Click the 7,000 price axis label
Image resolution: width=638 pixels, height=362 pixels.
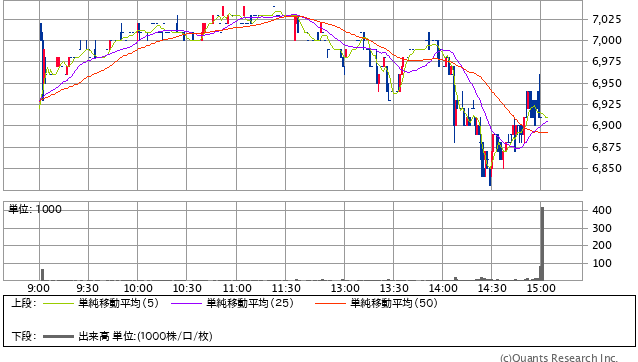[607, 40]
